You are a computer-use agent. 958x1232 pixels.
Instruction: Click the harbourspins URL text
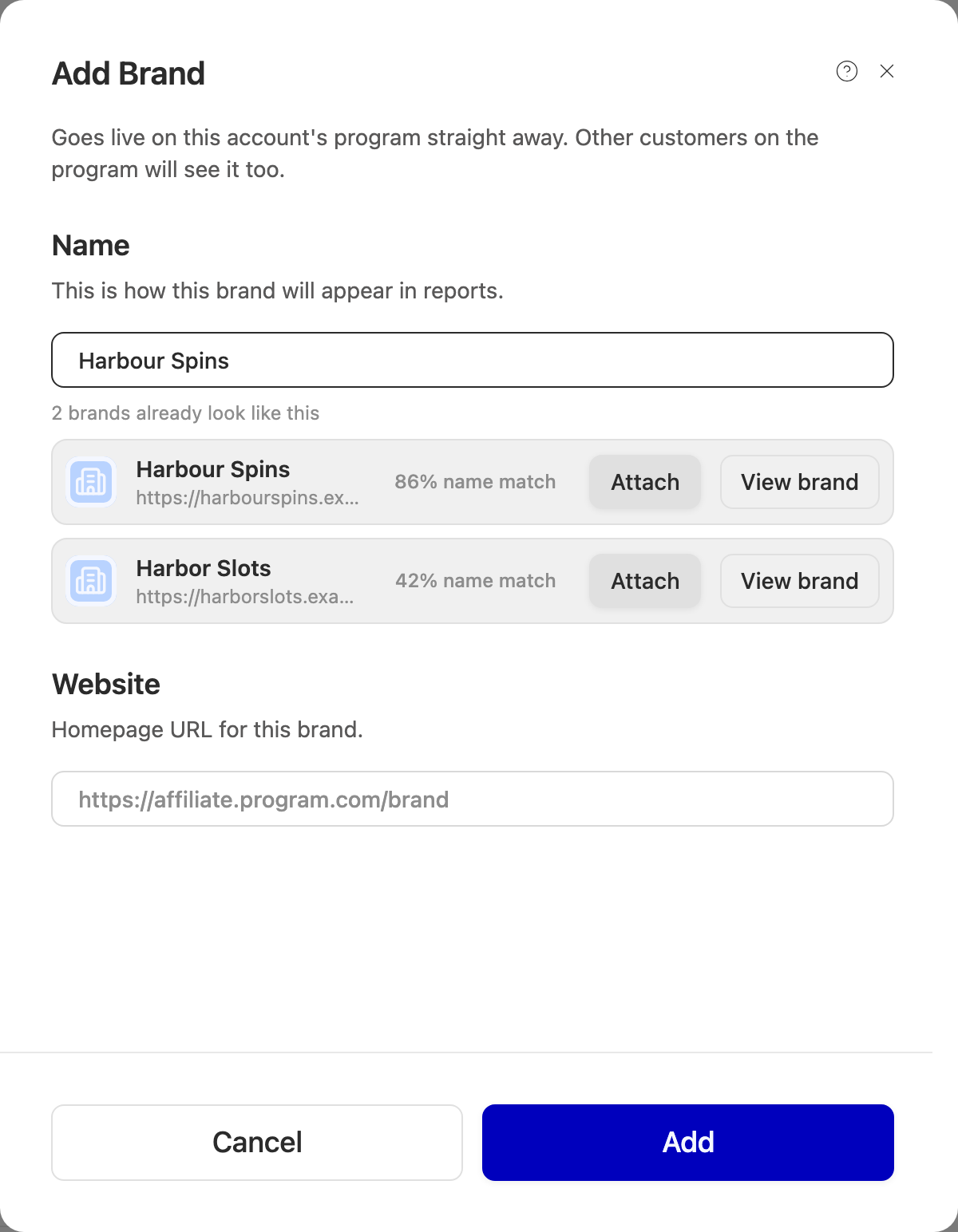pyautogui.click(x=247, y=498)
